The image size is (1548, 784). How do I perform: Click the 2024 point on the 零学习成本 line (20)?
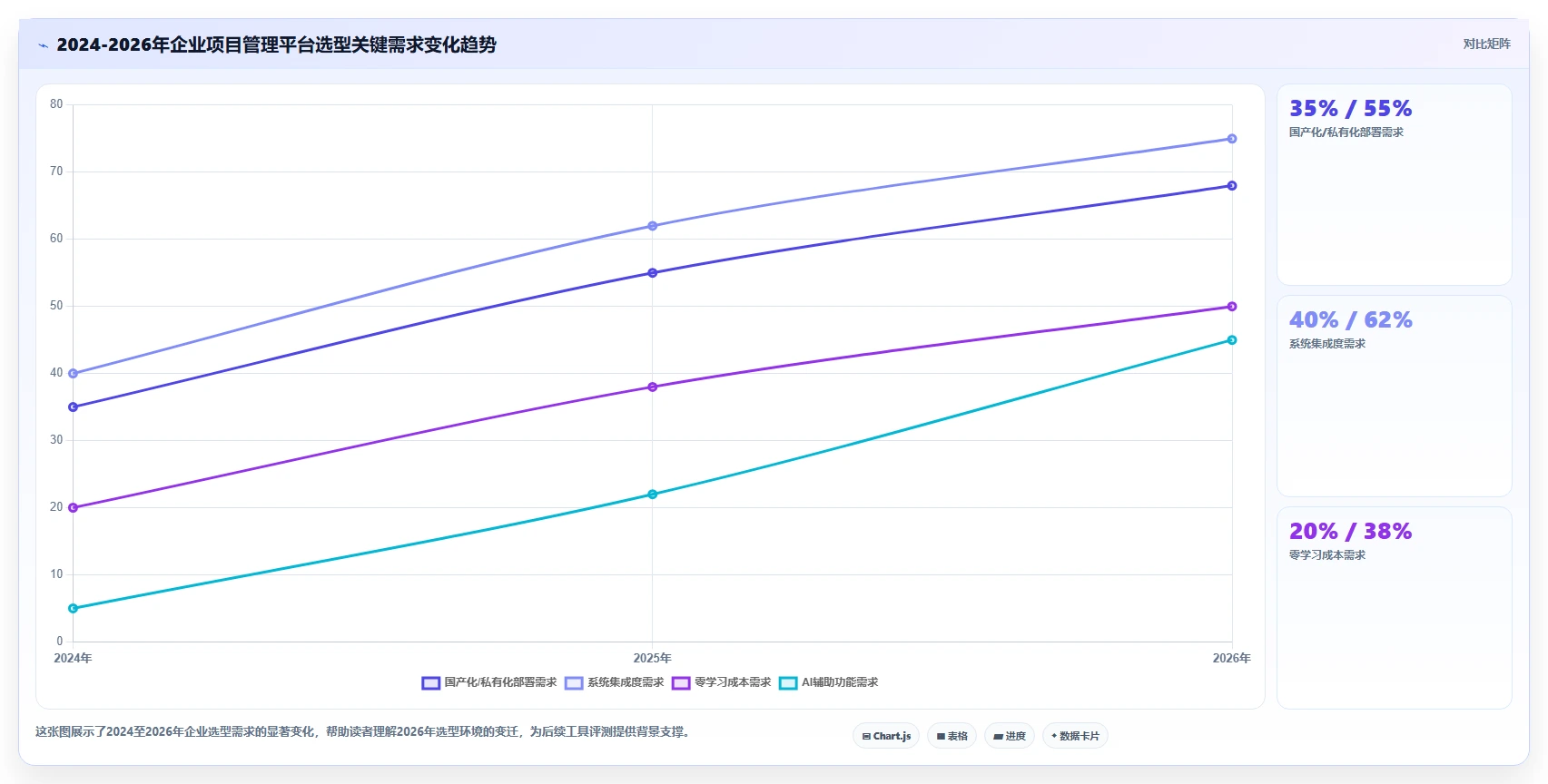point(73,508)
